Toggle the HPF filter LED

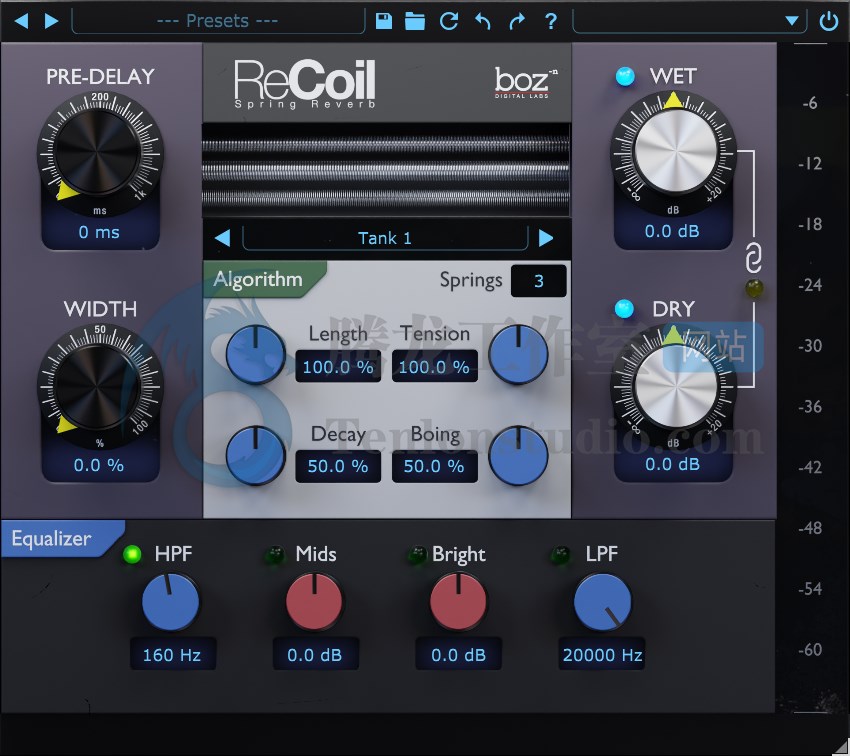[132, 554]
